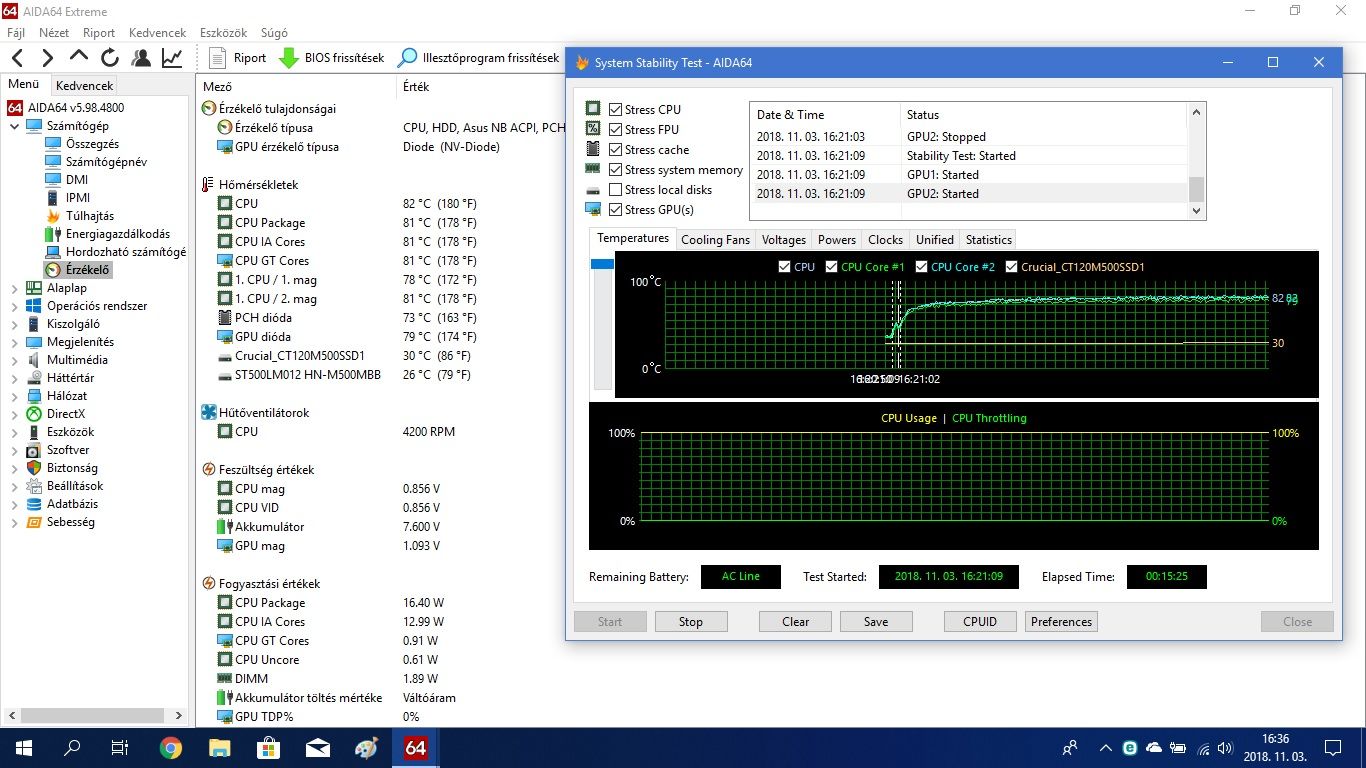Expand the Alaplap tree node

click(x=14, y=288)
